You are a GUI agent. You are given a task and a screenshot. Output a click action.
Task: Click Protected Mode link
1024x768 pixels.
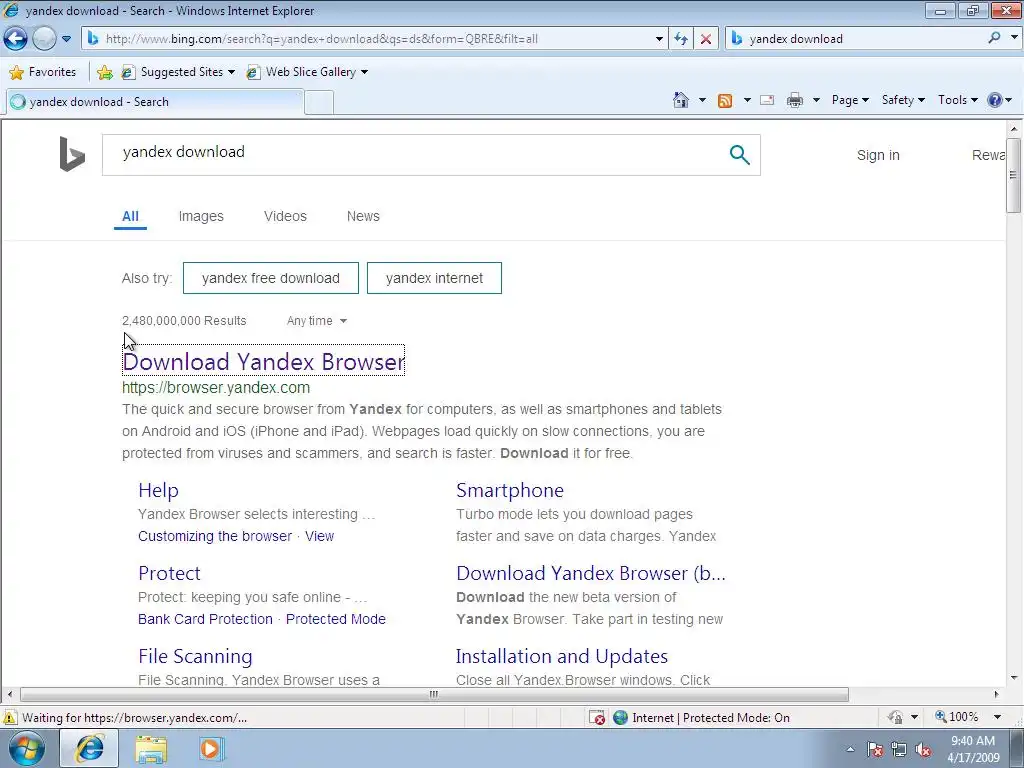(336, 619)
